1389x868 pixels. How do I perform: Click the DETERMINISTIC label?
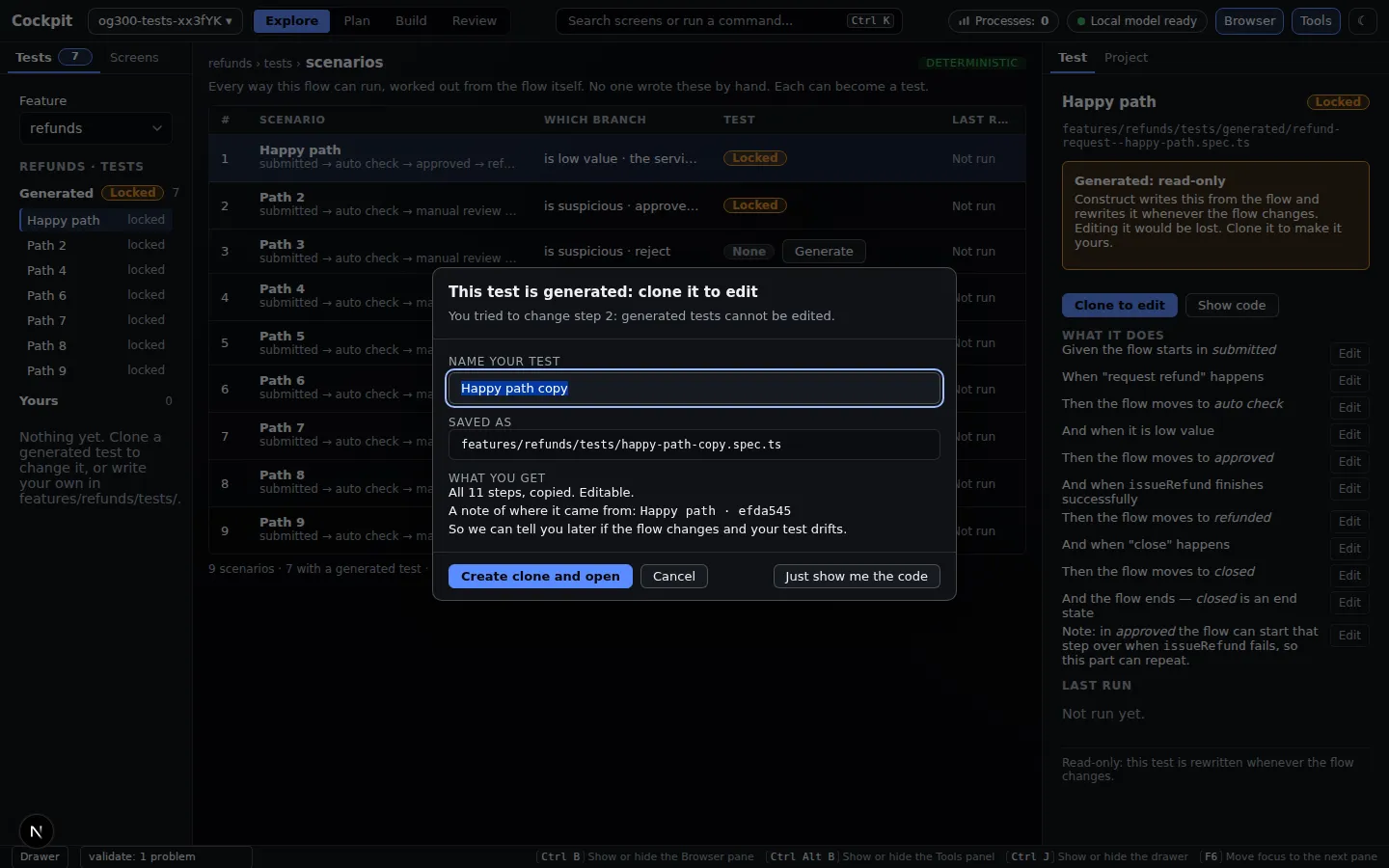coord(971,63)
